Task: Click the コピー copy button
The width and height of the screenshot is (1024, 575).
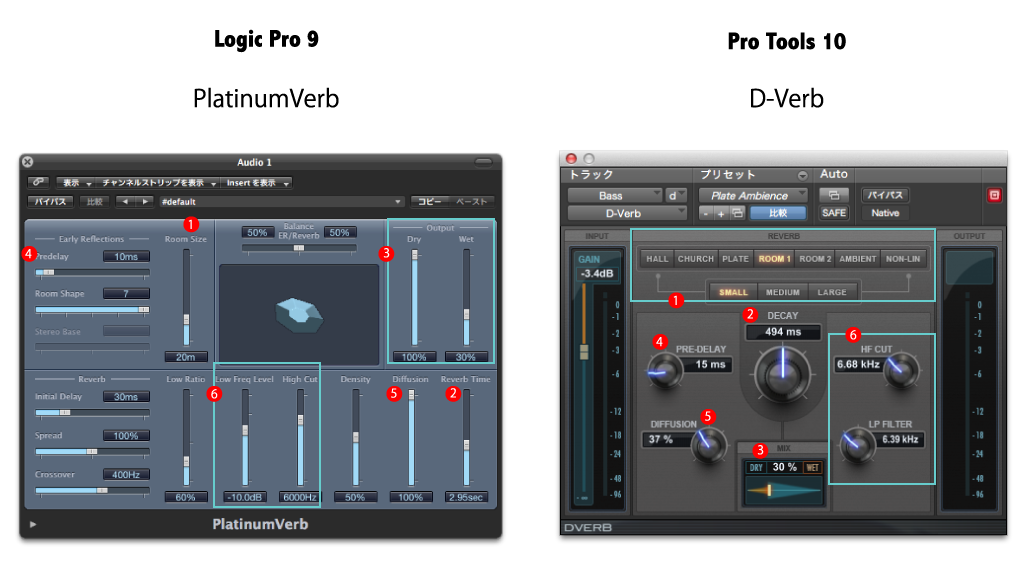Action: [429, 201]
